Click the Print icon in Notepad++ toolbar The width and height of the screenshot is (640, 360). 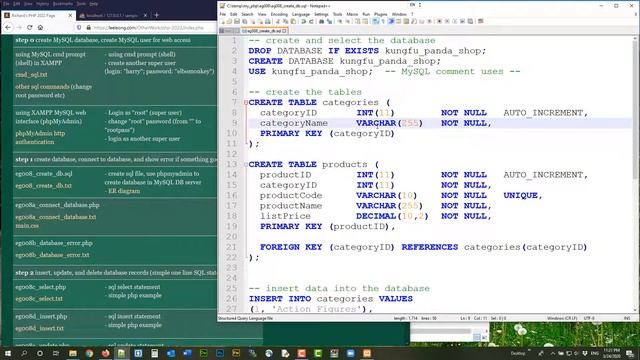[x=268, y=21]
